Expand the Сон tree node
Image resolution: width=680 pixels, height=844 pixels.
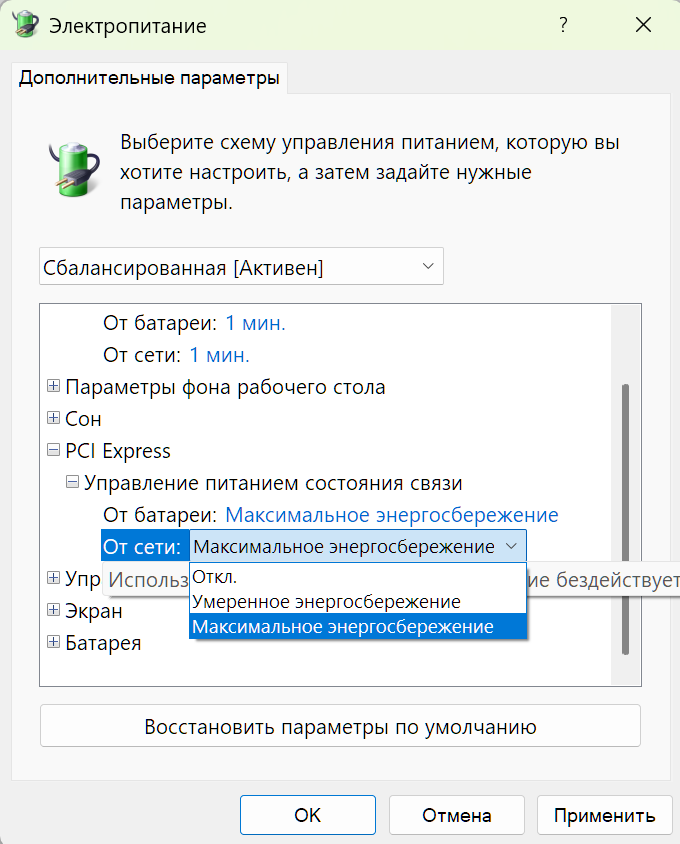54,419
